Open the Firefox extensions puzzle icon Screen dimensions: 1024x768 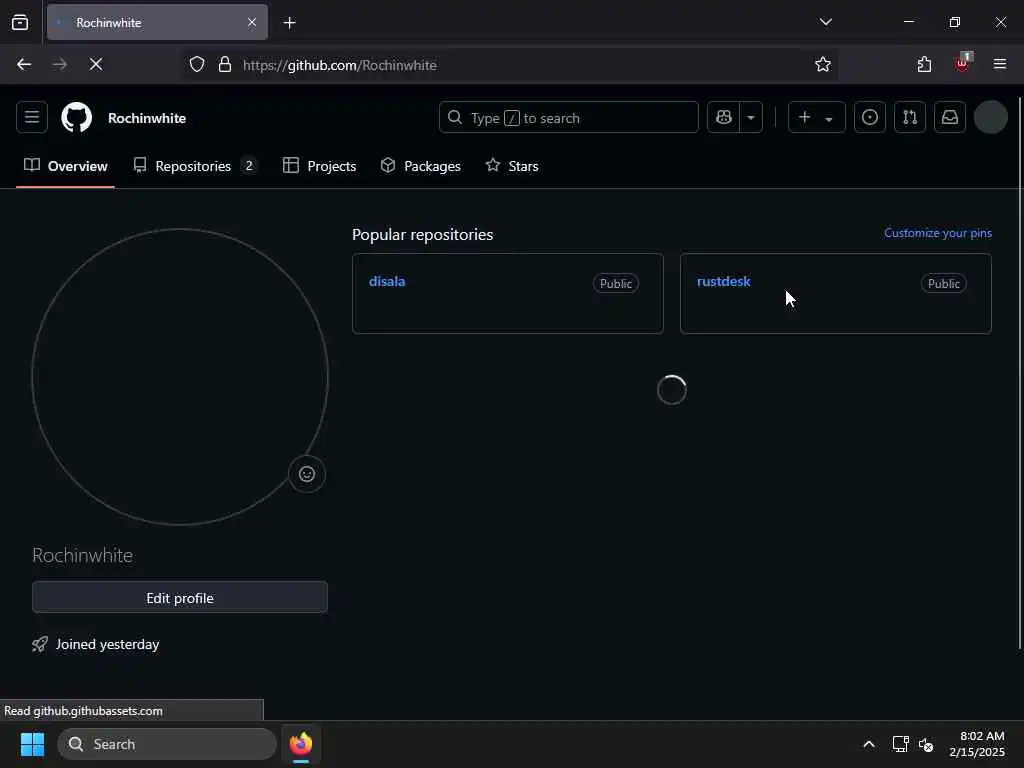(x=924, y=64)
